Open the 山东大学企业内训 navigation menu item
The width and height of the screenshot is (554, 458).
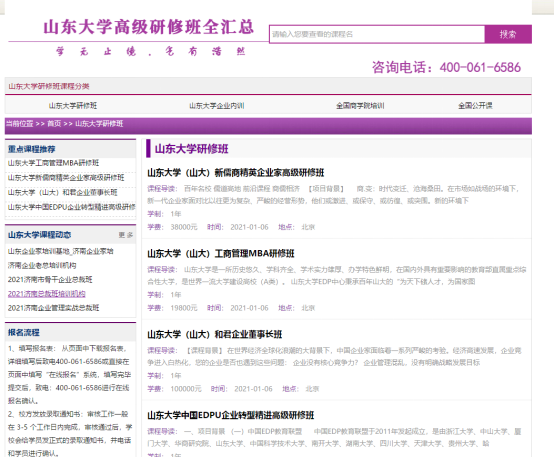217,106
